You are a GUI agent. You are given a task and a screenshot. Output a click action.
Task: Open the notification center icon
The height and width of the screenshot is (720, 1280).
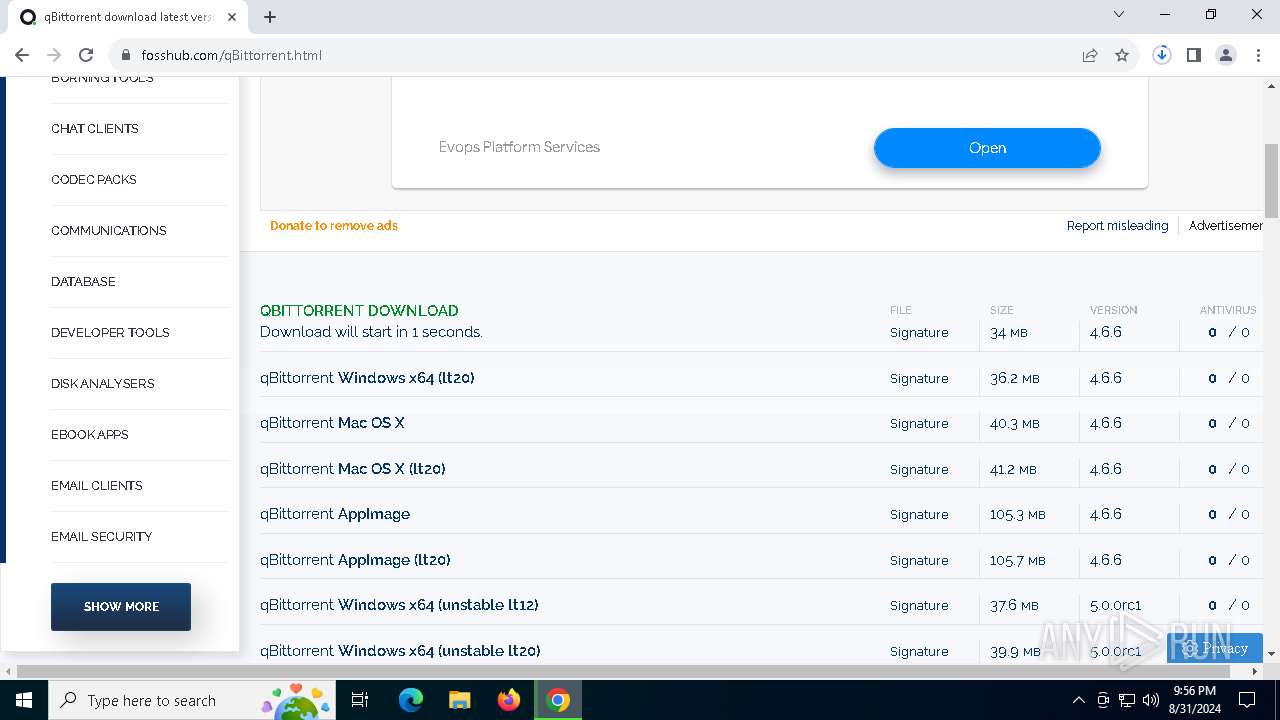pos(1247,700)
